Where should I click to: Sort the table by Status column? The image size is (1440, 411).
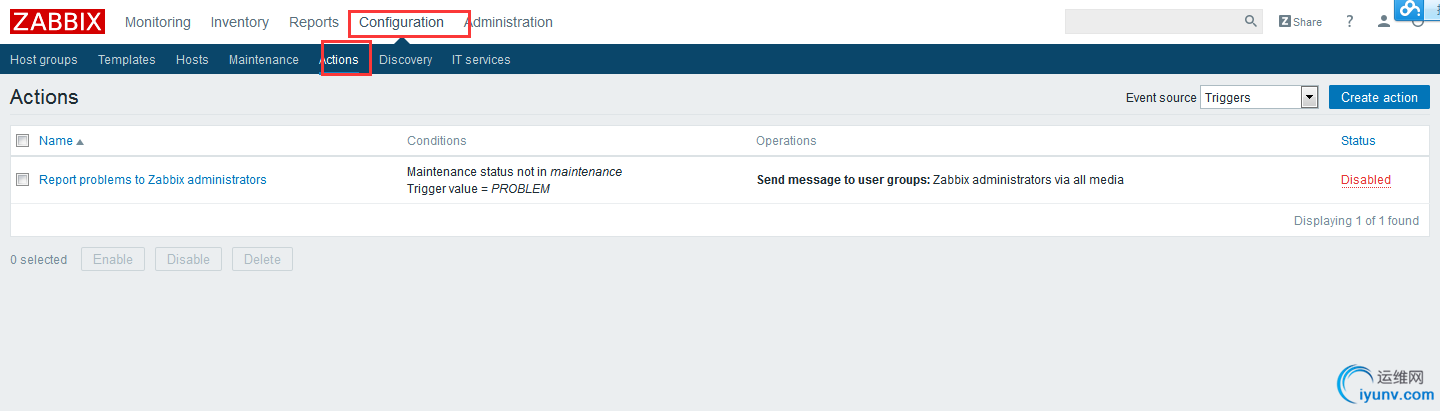click(x=1357, y=141)
